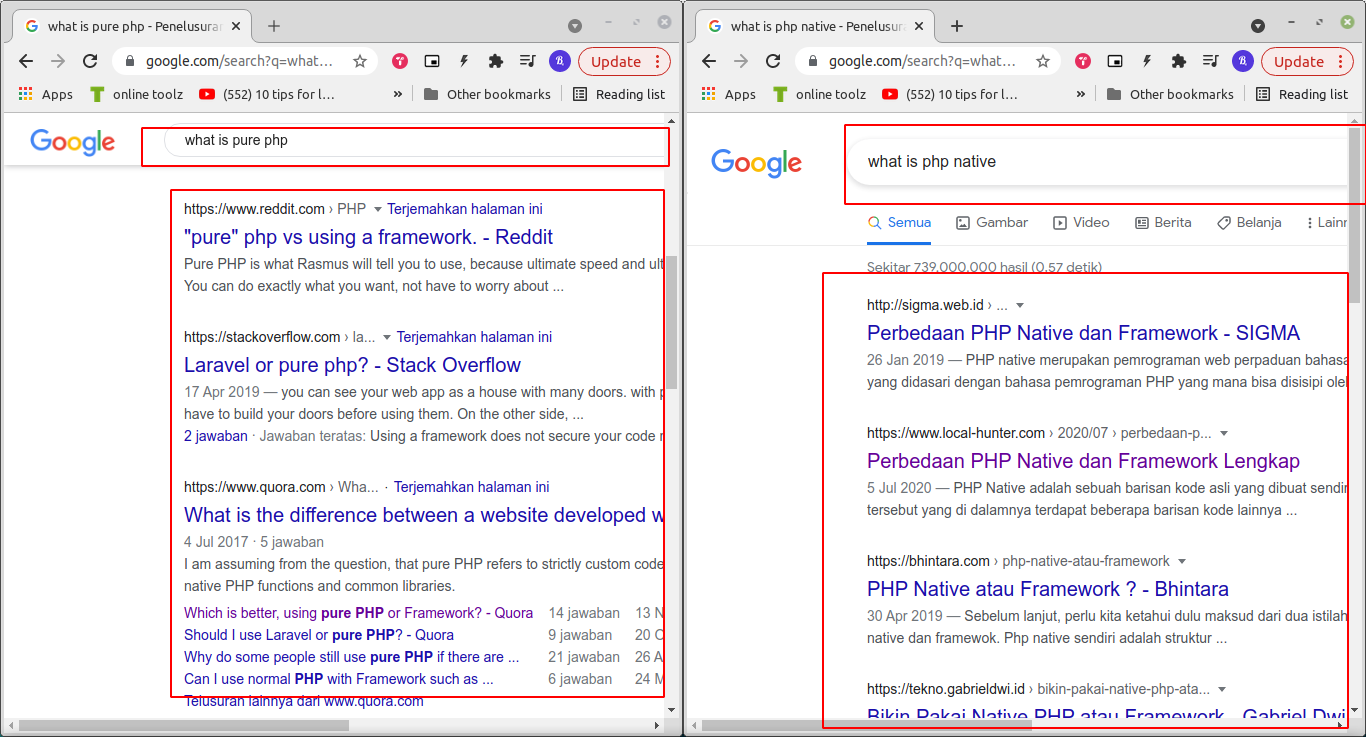Open 'Perbedaan PHP Native dan Framework - SIGMA' result
1366x737 pixels.
tap(1083, 333)
